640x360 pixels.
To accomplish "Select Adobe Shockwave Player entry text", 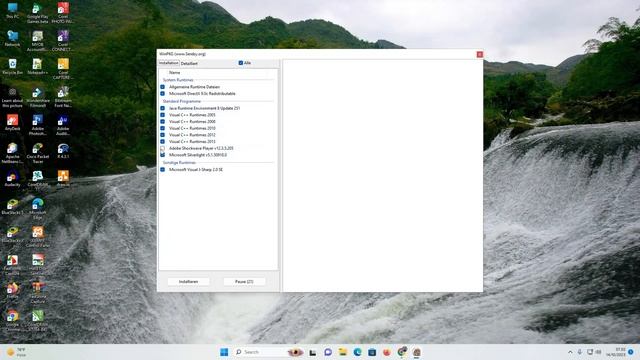I will coord(201,148).
